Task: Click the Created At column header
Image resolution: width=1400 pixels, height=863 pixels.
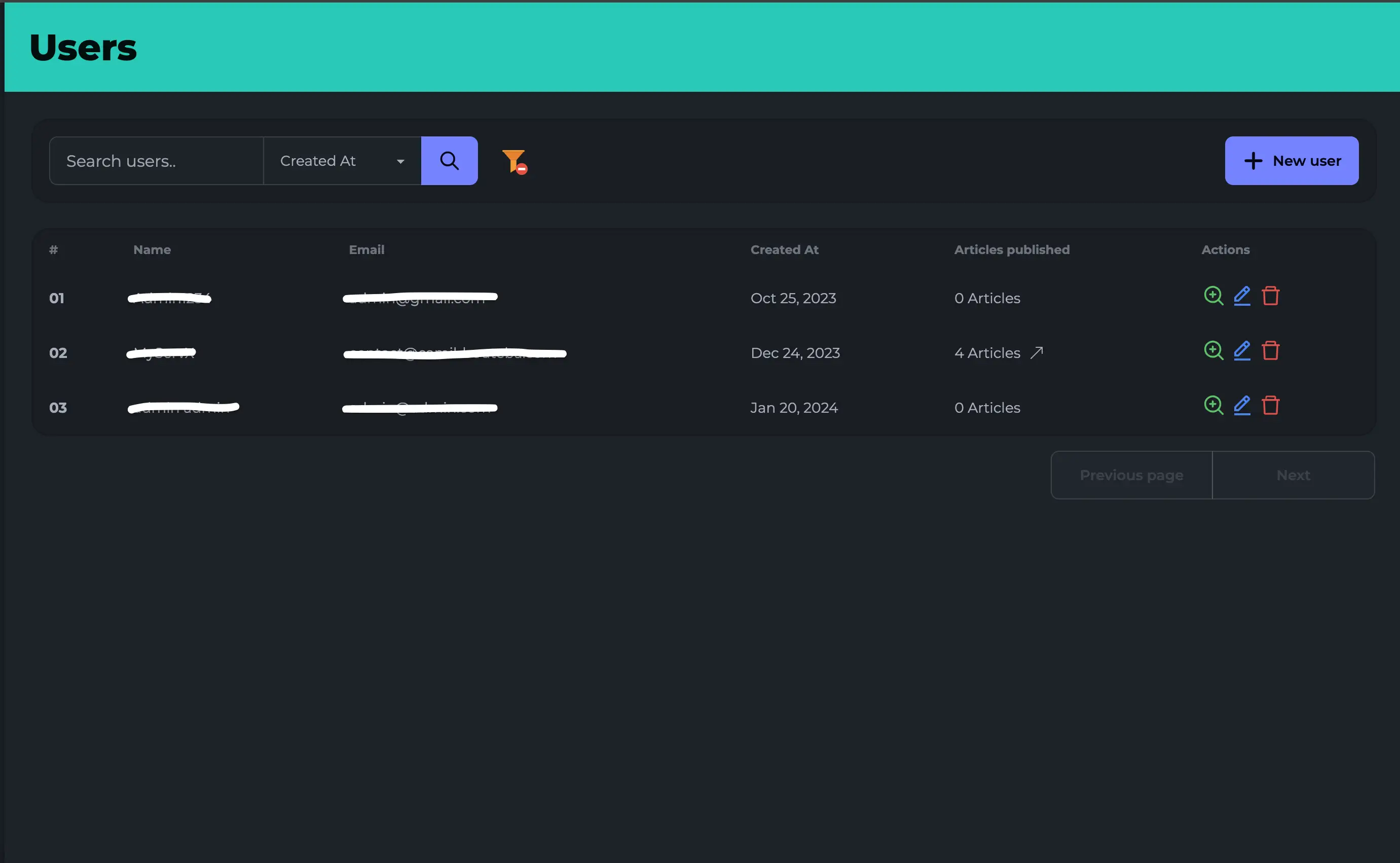Action: pyautogui.click(x=784, y=249)
